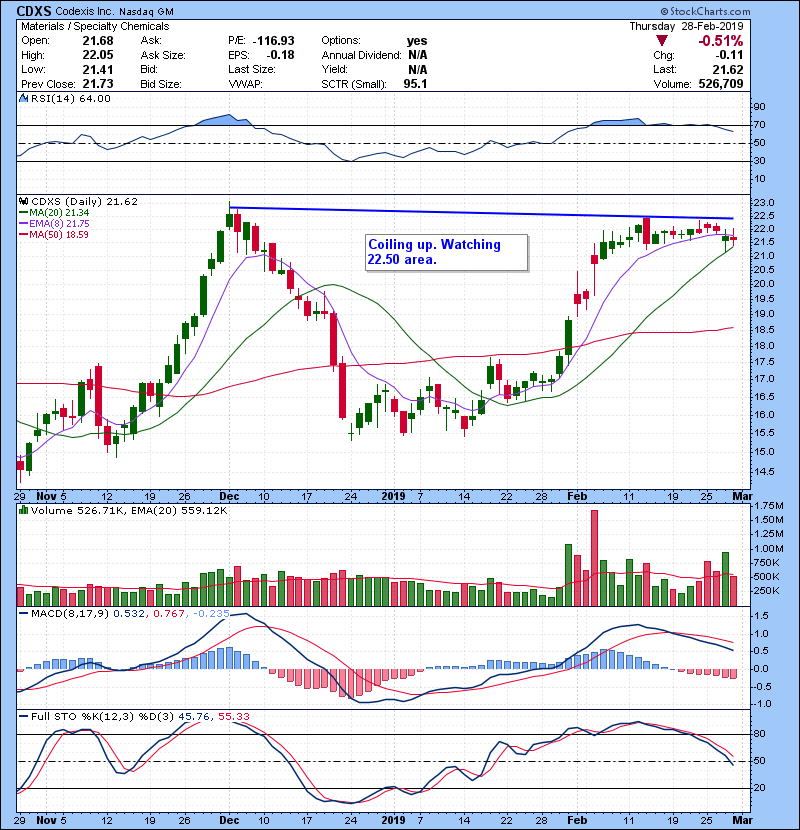Click the RSI(14) 64.00 label
Image resolution: width=800 pixels, height=830 pixels.
pyautogui.click(x=70, y=98)
